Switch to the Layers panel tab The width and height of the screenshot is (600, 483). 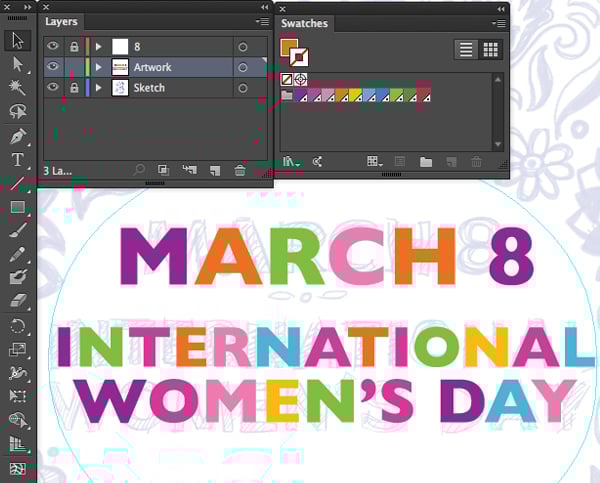pos(61,21)
